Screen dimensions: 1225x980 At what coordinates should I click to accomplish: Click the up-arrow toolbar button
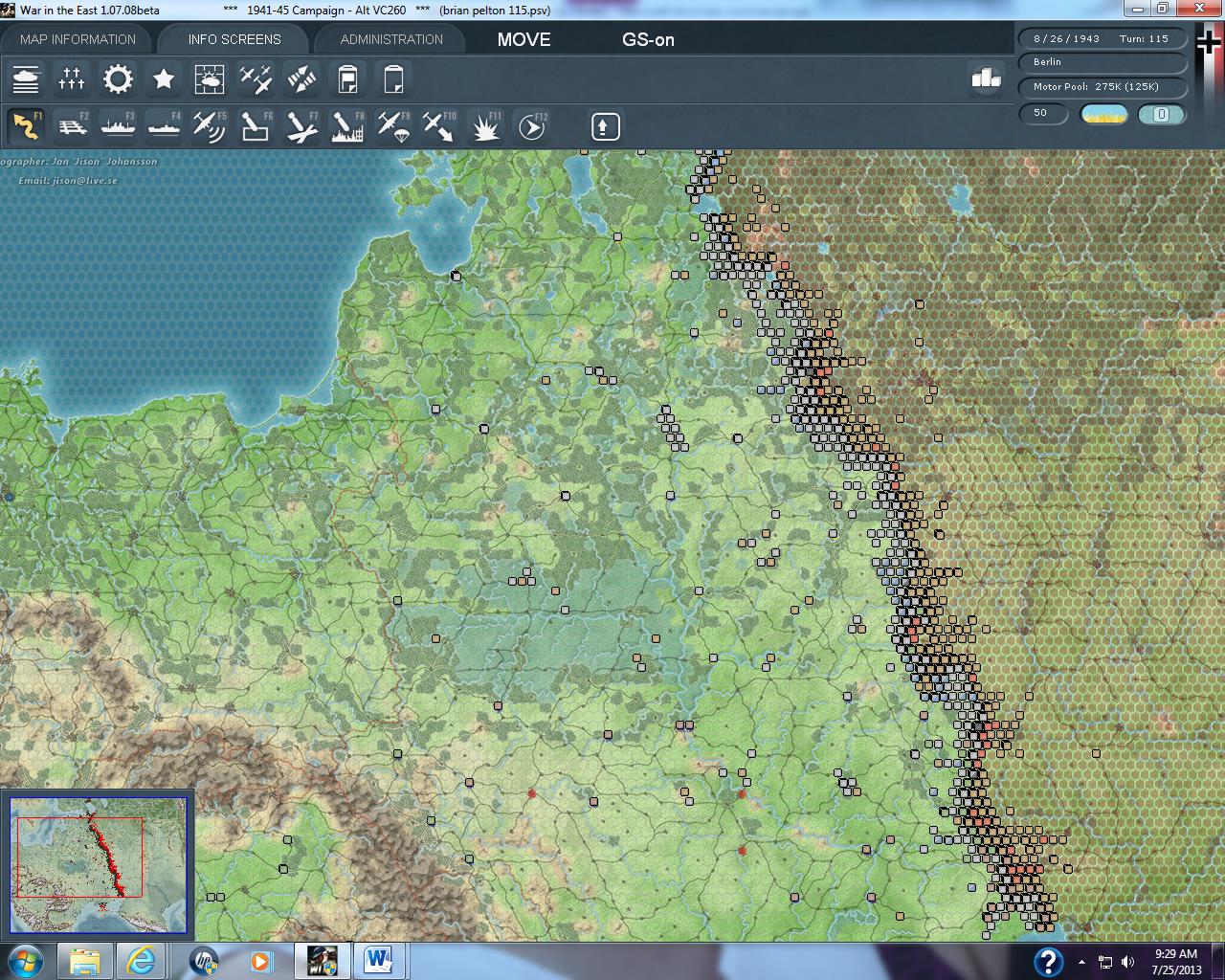[606, 126]
